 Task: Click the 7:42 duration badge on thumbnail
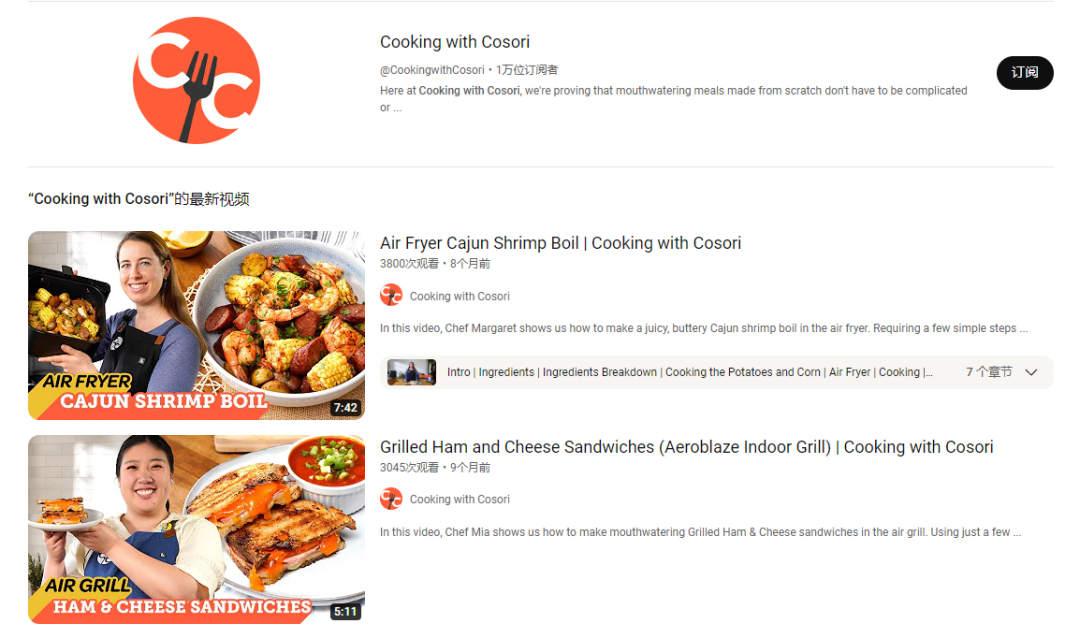tap(345, 407)
